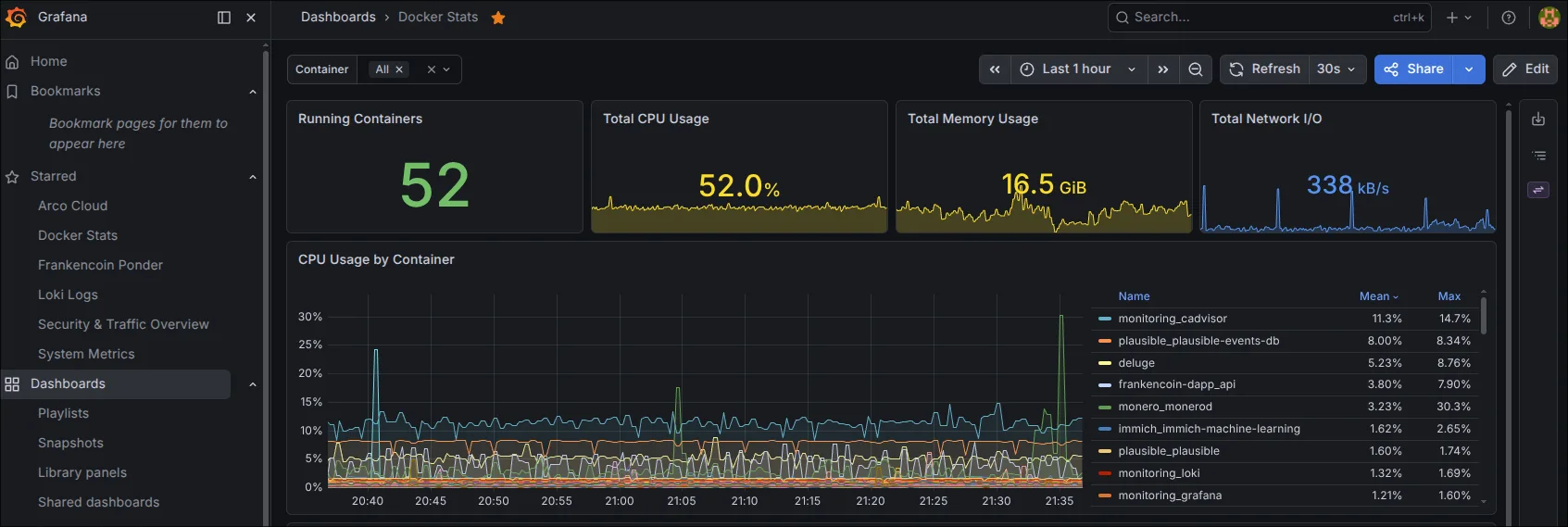
Task: Click monitoring_cadvisor legend color swatch
Action: 1105,319
